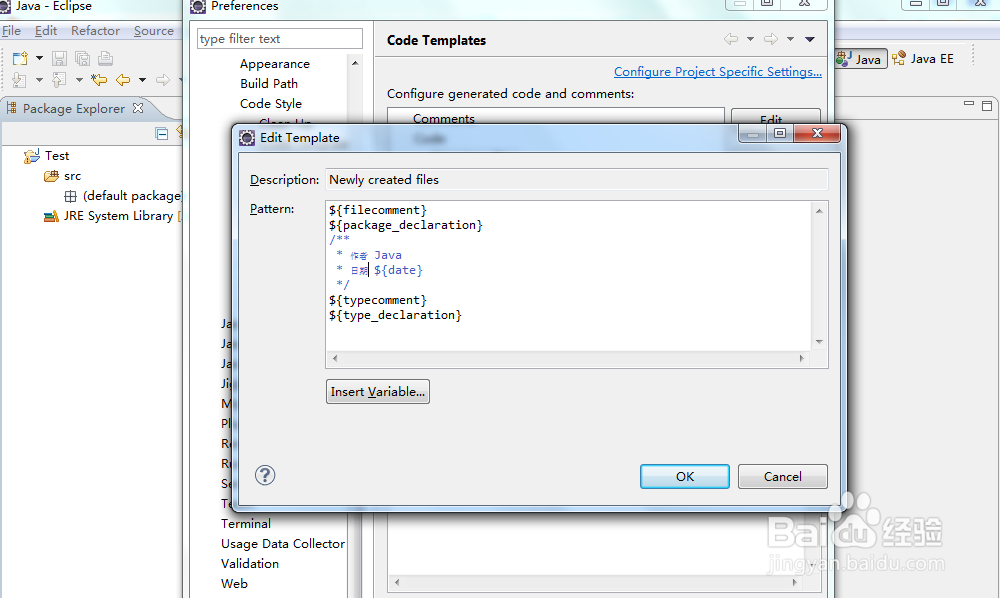This screenshot has height=598, width=1000.
Task: Minimize the editor area view
Action: tap(969, 104)
